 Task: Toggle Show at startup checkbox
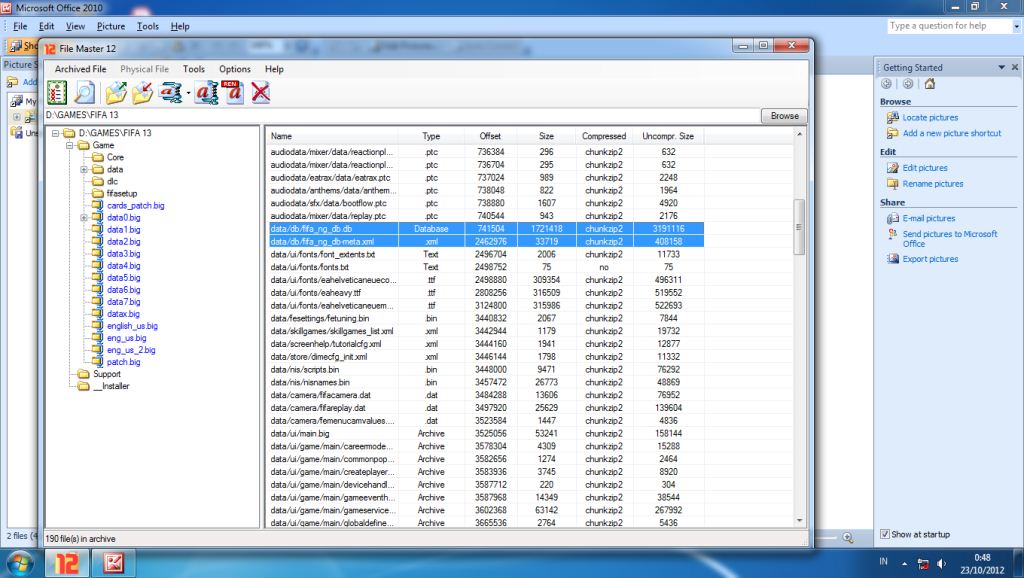coord(885,534)
